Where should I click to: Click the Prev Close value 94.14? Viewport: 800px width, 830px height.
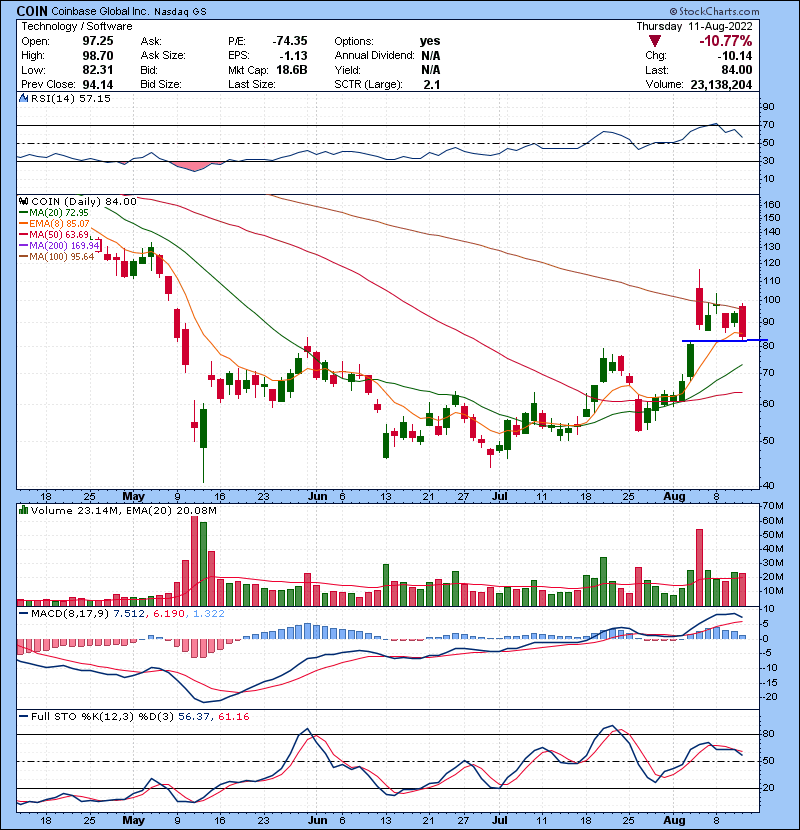click(x=98, y=85)
